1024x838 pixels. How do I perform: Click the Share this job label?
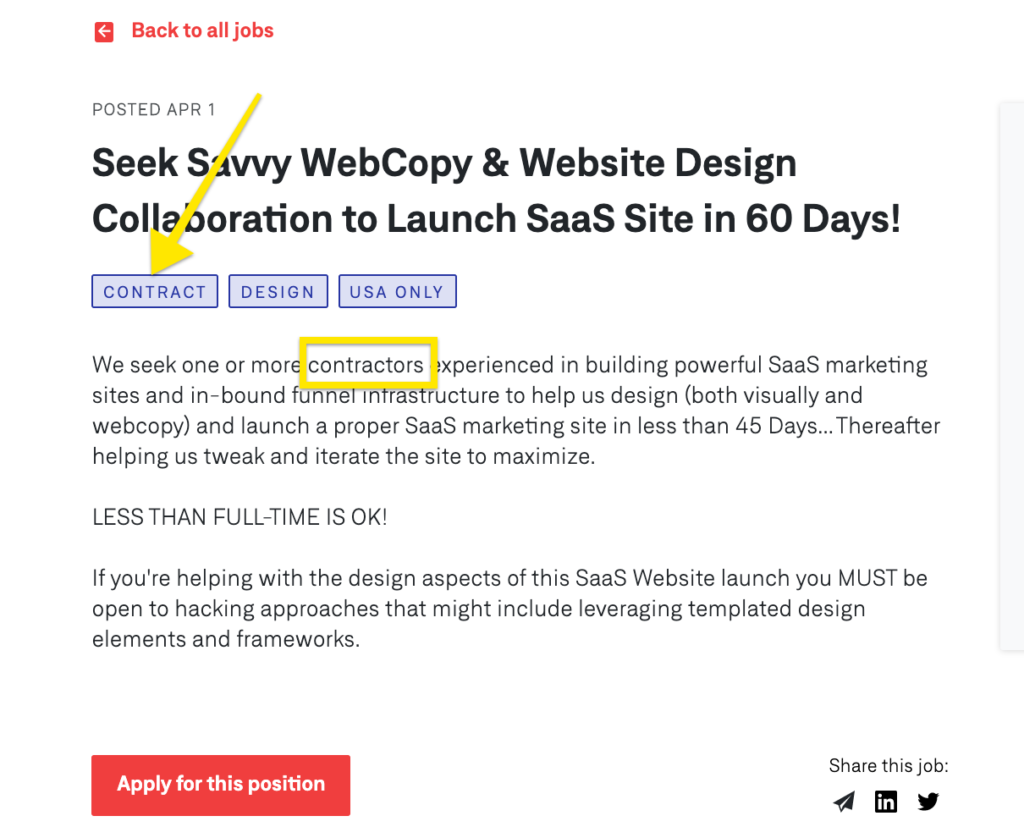point(888,766)
